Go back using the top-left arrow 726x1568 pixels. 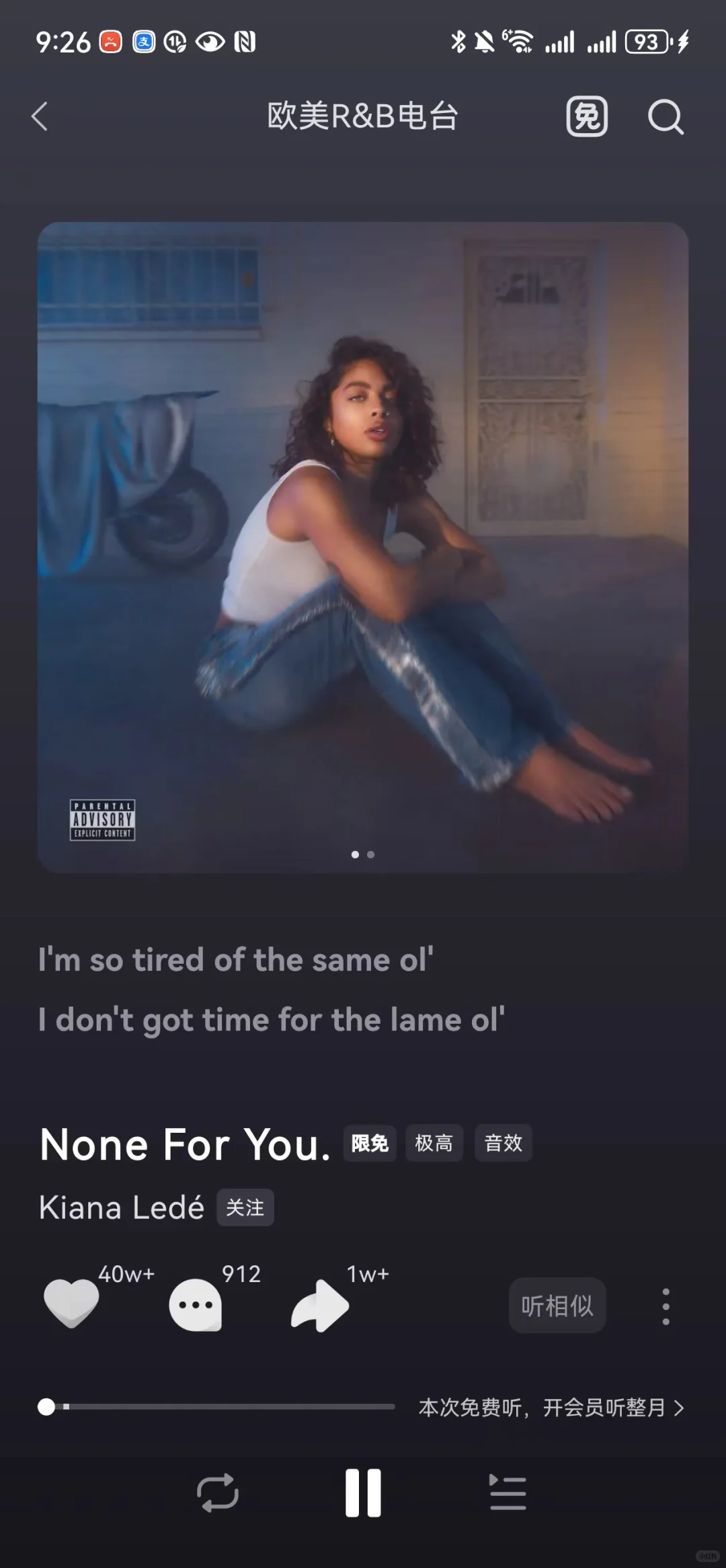coord(40,116)
